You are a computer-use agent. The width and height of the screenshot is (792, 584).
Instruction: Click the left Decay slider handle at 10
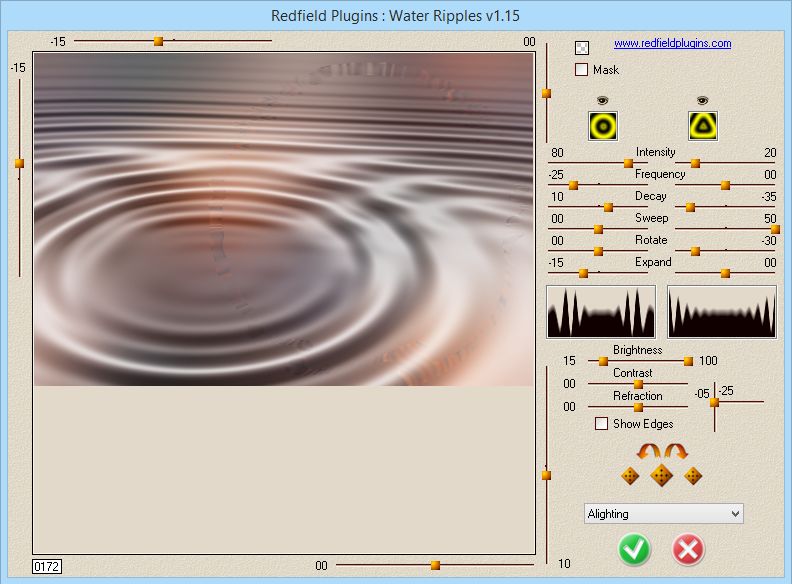(609, 208)
